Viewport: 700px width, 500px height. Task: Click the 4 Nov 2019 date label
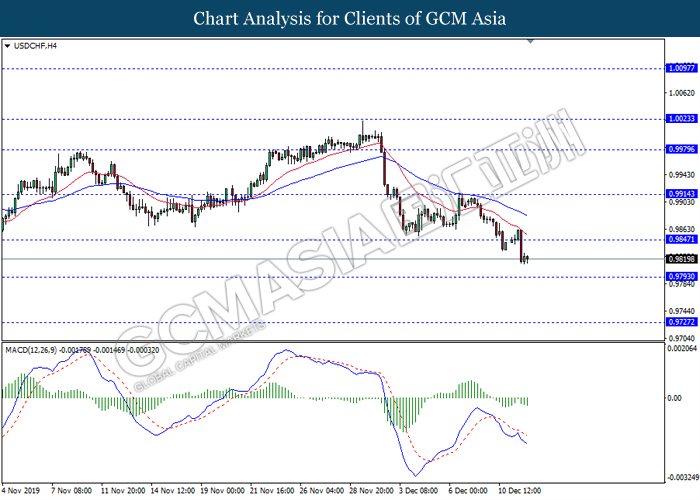click(x=21, y=491)
